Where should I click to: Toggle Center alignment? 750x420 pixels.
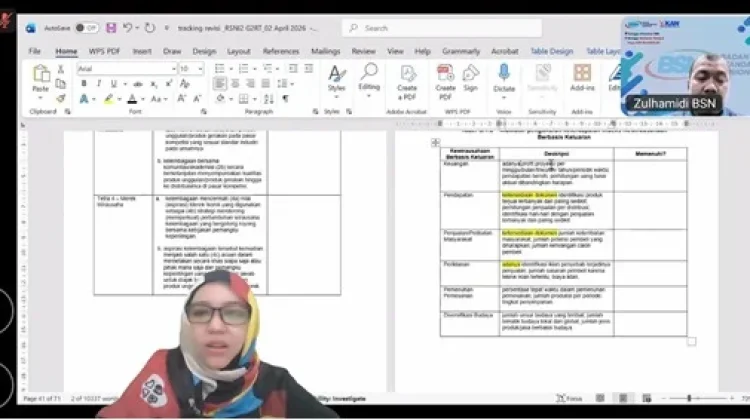coord(235,84)
